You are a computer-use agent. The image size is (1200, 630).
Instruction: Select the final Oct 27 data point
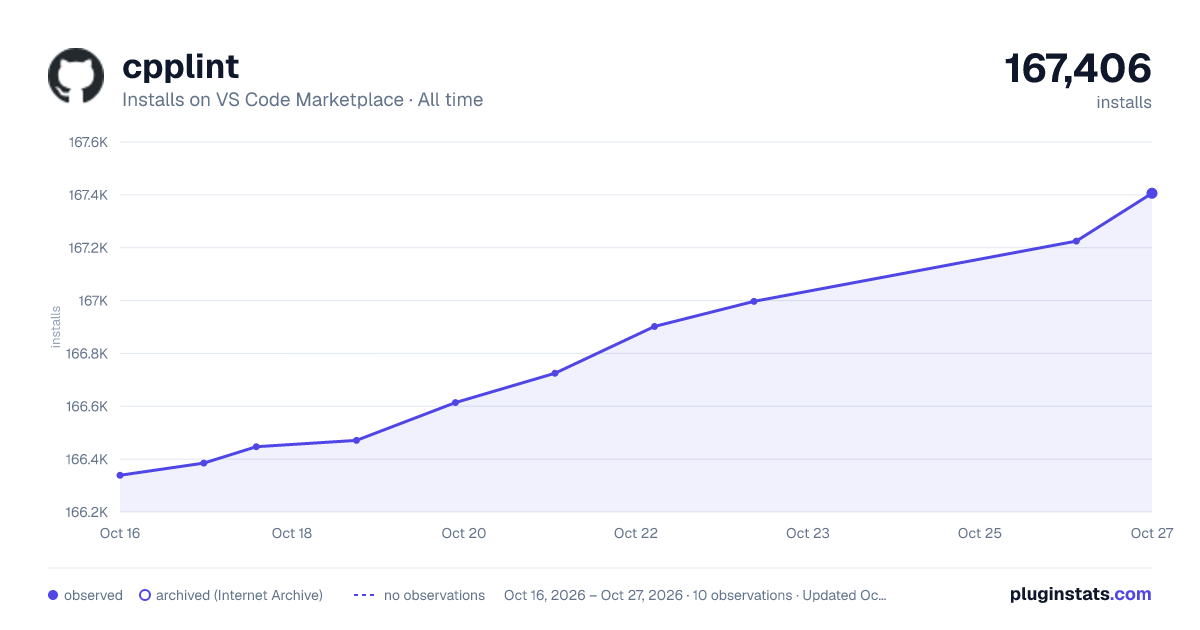point(1152,193)
